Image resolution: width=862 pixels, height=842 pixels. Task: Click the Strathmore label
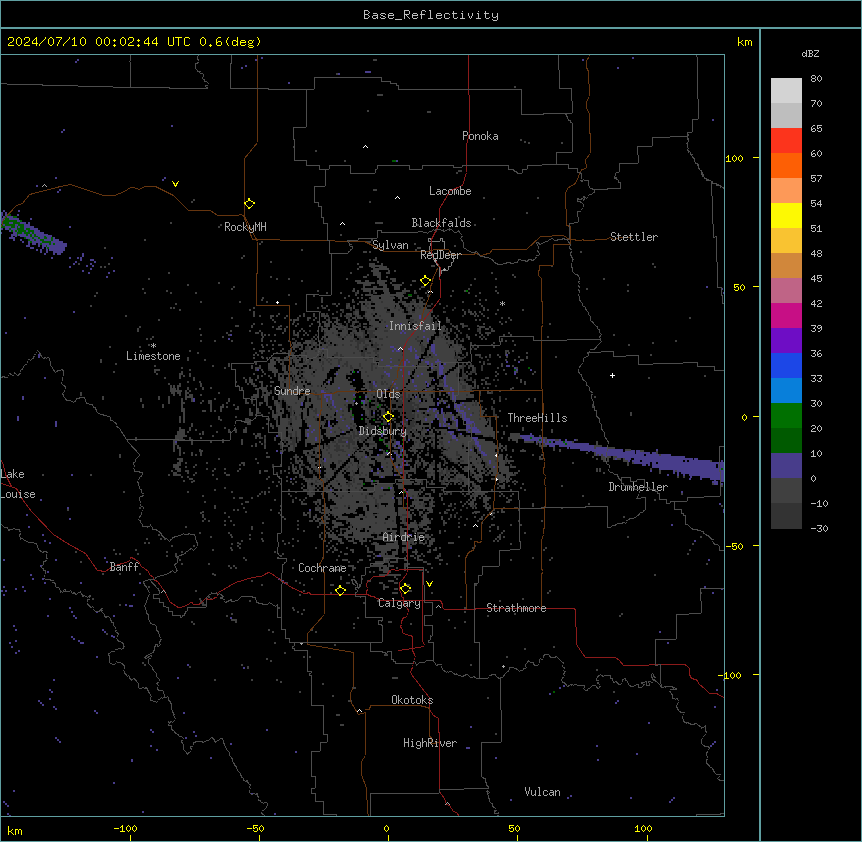(x=516, y=608)
